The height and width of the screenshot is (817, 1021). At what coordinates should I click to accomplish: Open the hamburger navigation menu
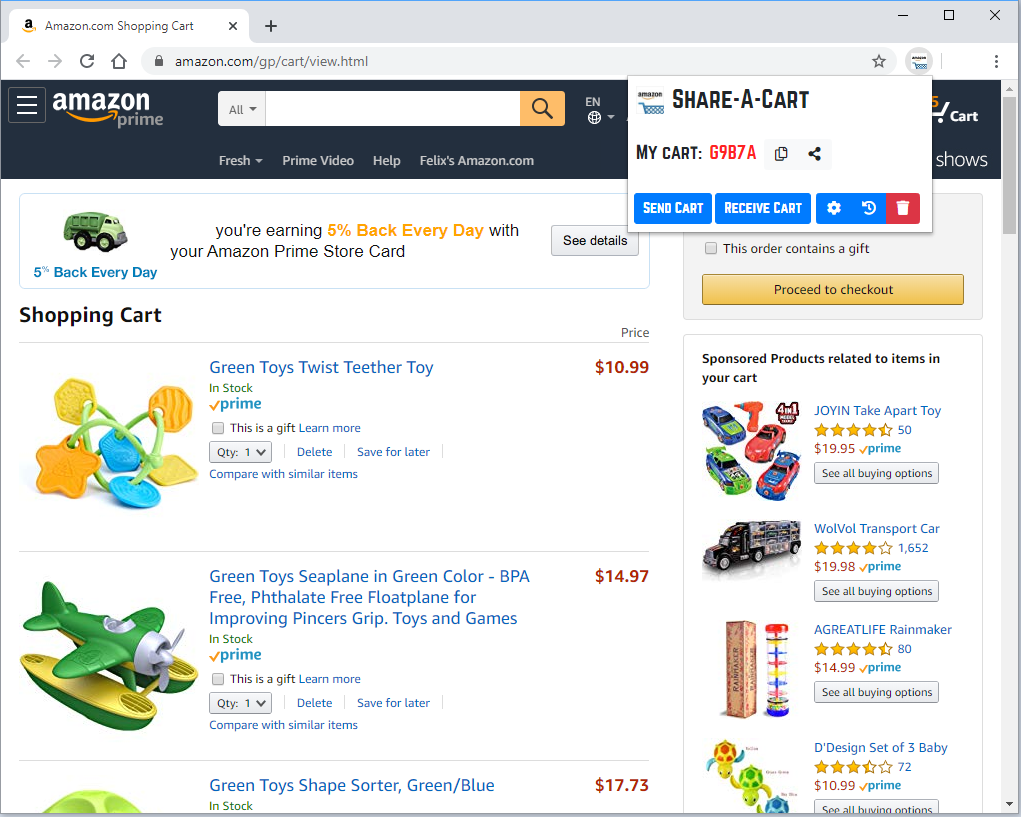pyautogui.click(x=26, y=104)
